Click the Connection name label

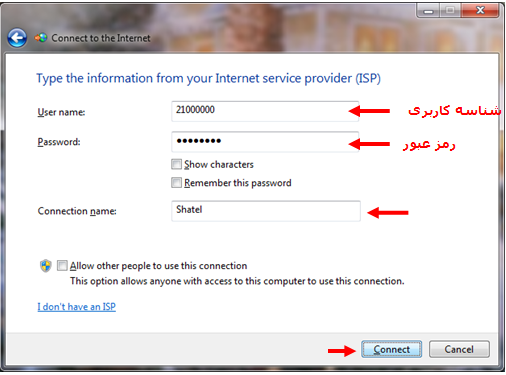[77, 211]
